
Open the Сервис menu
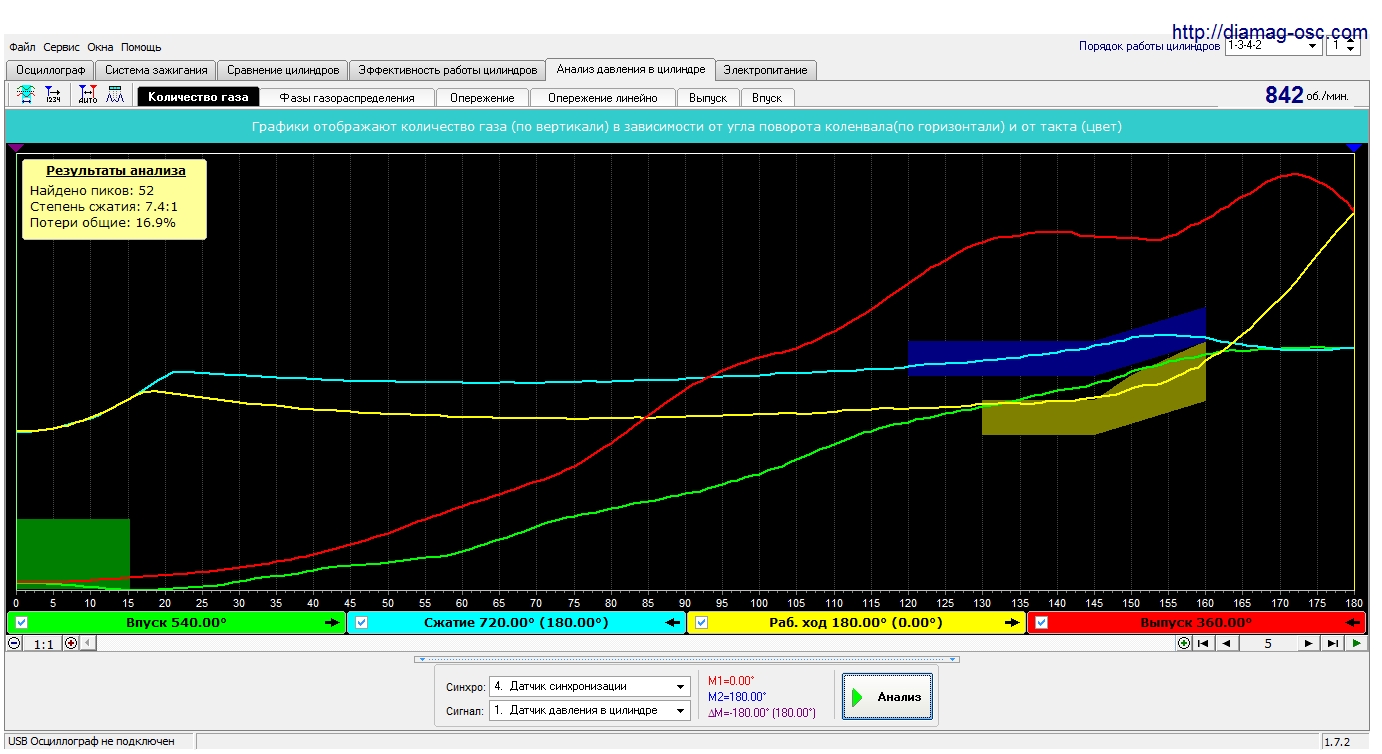(x=62, y=47)
